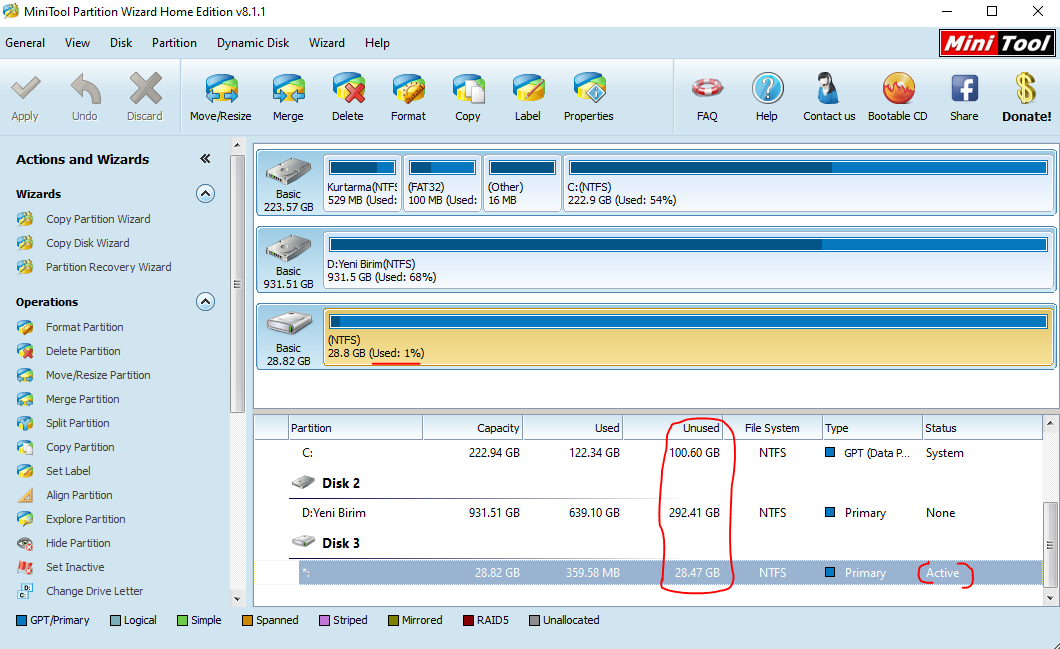Open the Wizard menu

click(x=327, y=43)
